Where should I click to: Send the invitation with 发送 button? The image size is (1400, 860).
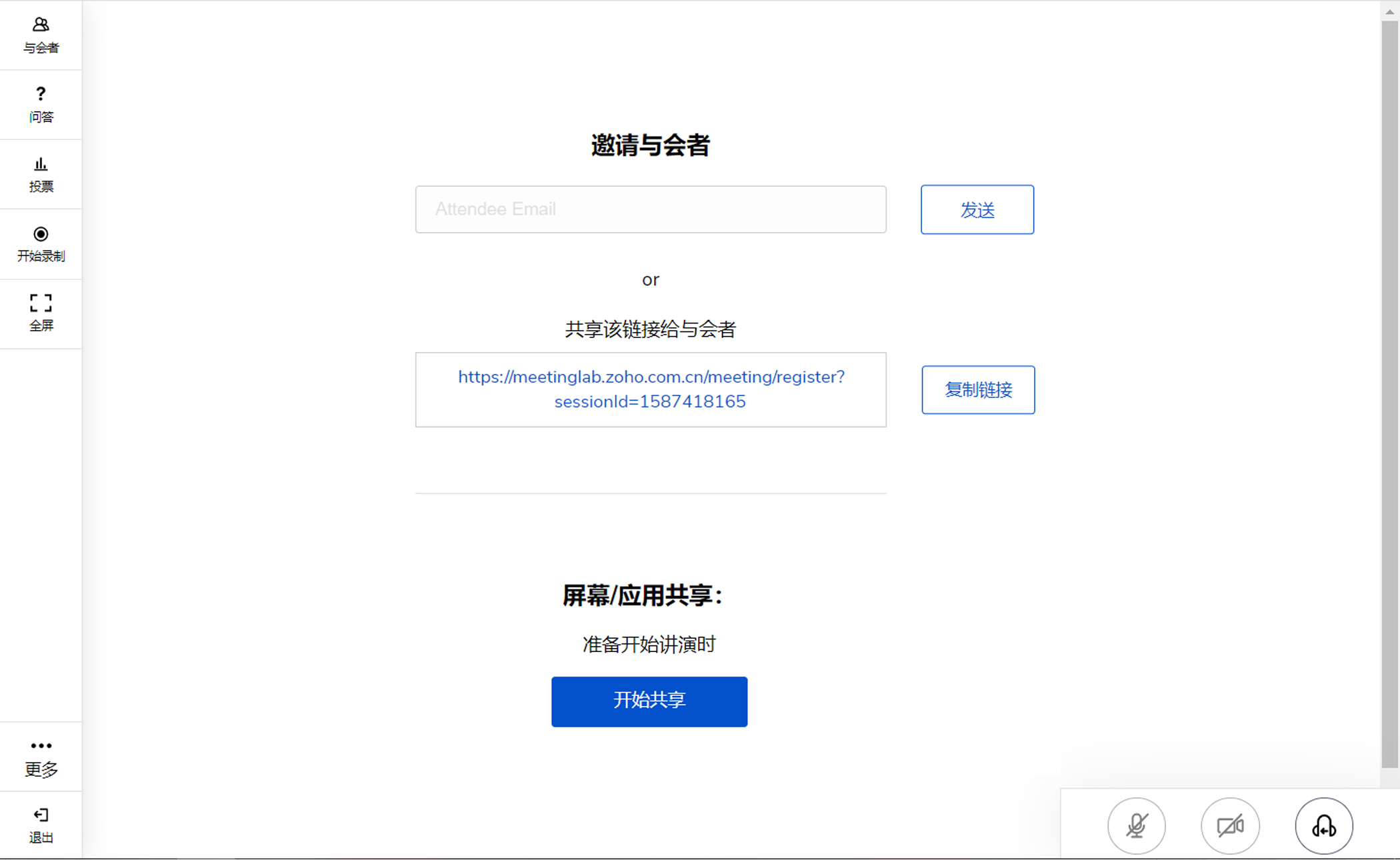pyautogui.click(x=977, y=209)
